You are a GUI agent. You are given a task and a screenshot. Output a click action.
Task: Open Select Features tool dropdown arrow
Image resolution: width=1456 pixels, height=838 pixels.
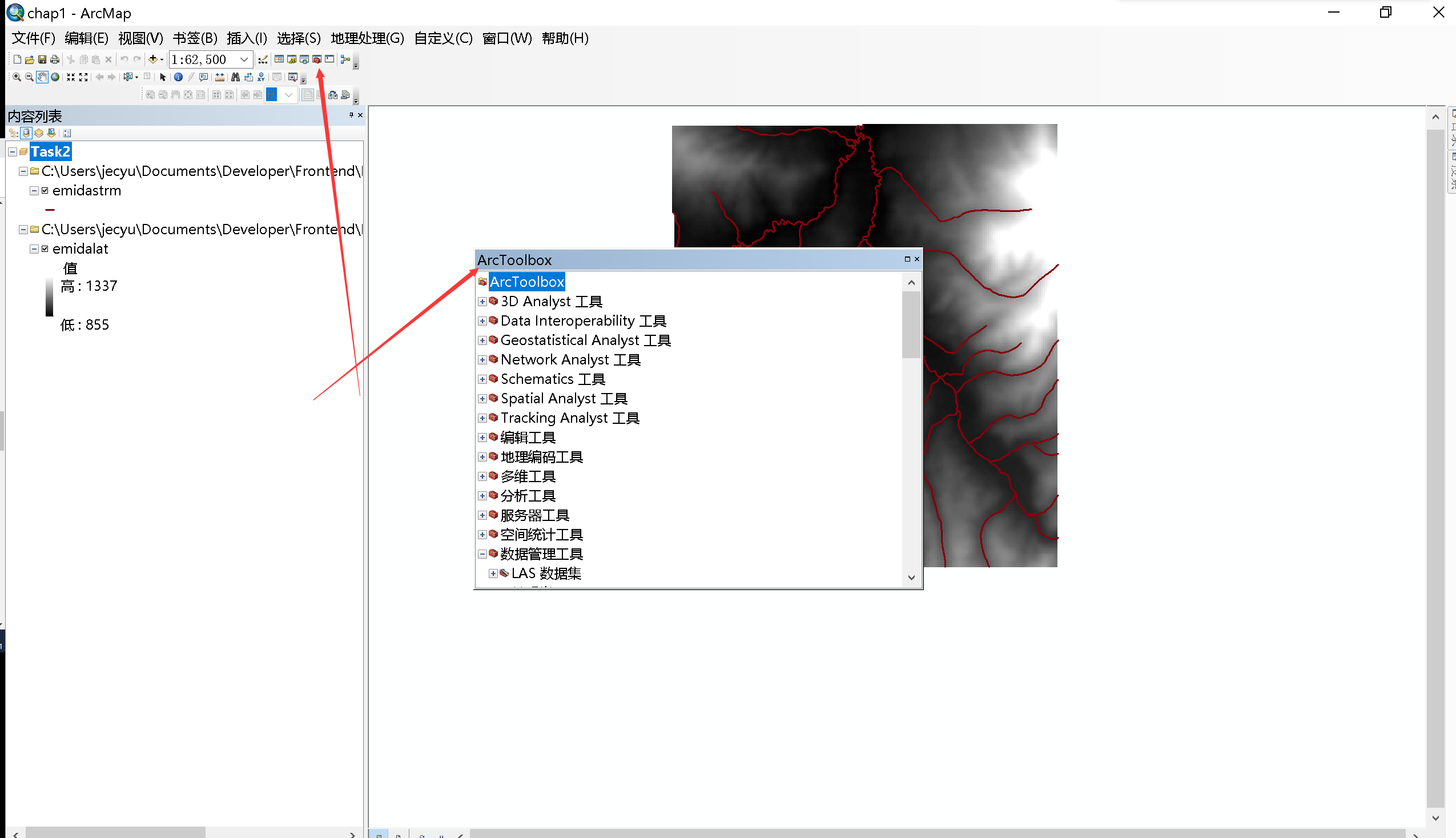136,78
